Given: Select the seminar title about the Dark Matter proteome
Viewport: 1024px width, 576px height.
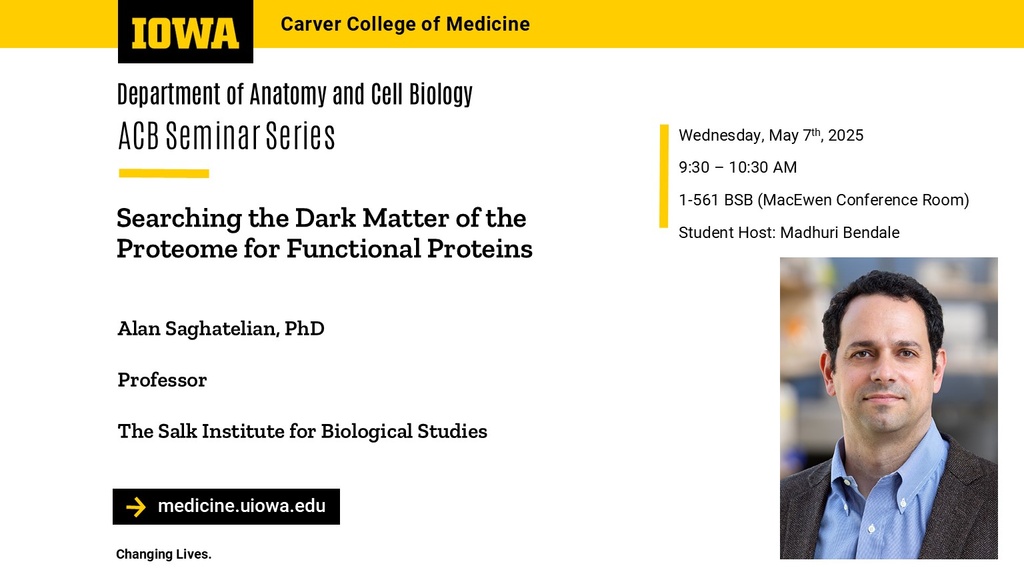Looking at the screenshot, I should point(323,233).
